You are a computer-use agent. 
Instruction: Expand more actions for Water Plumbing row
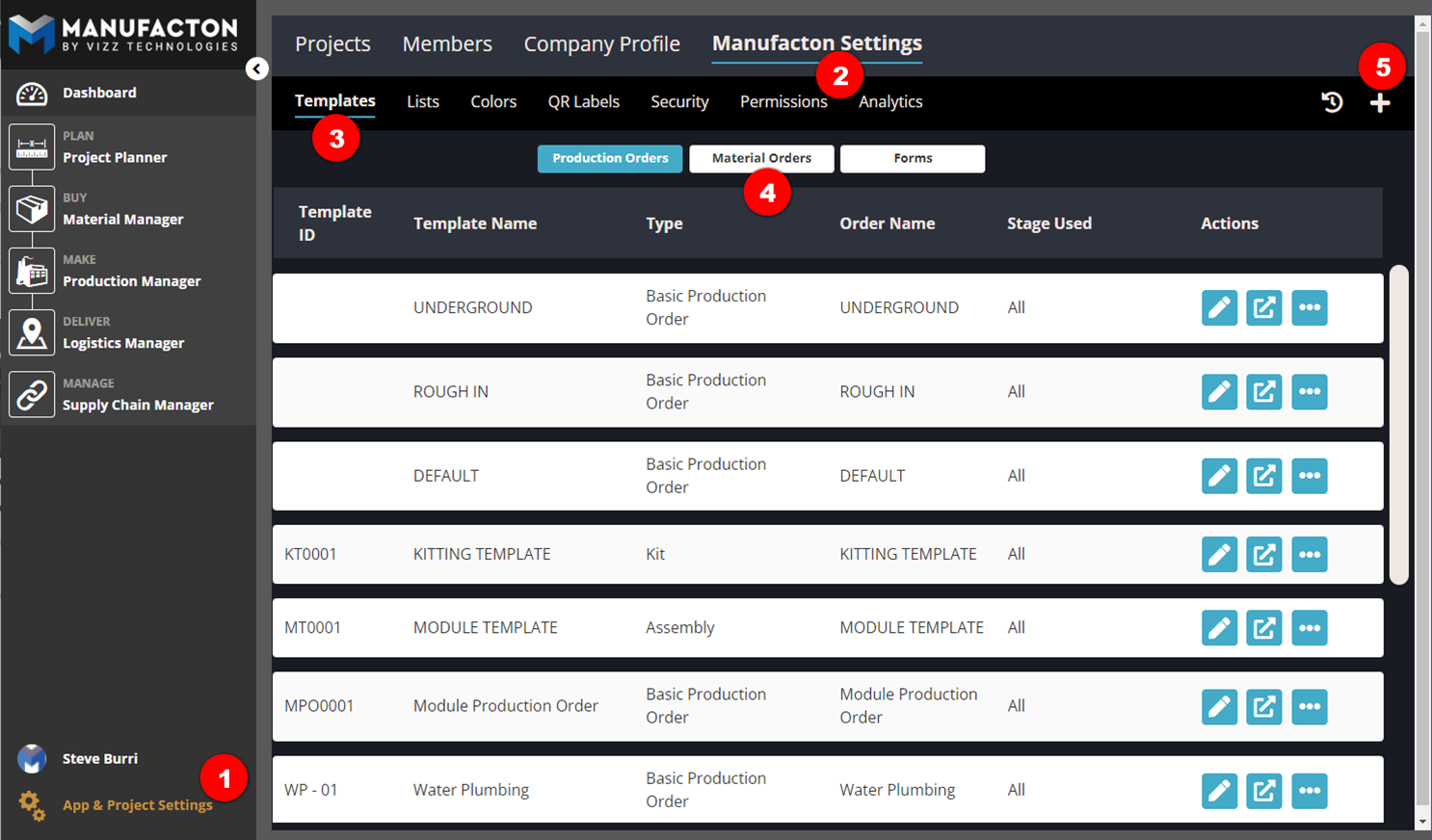(1309, 791)
